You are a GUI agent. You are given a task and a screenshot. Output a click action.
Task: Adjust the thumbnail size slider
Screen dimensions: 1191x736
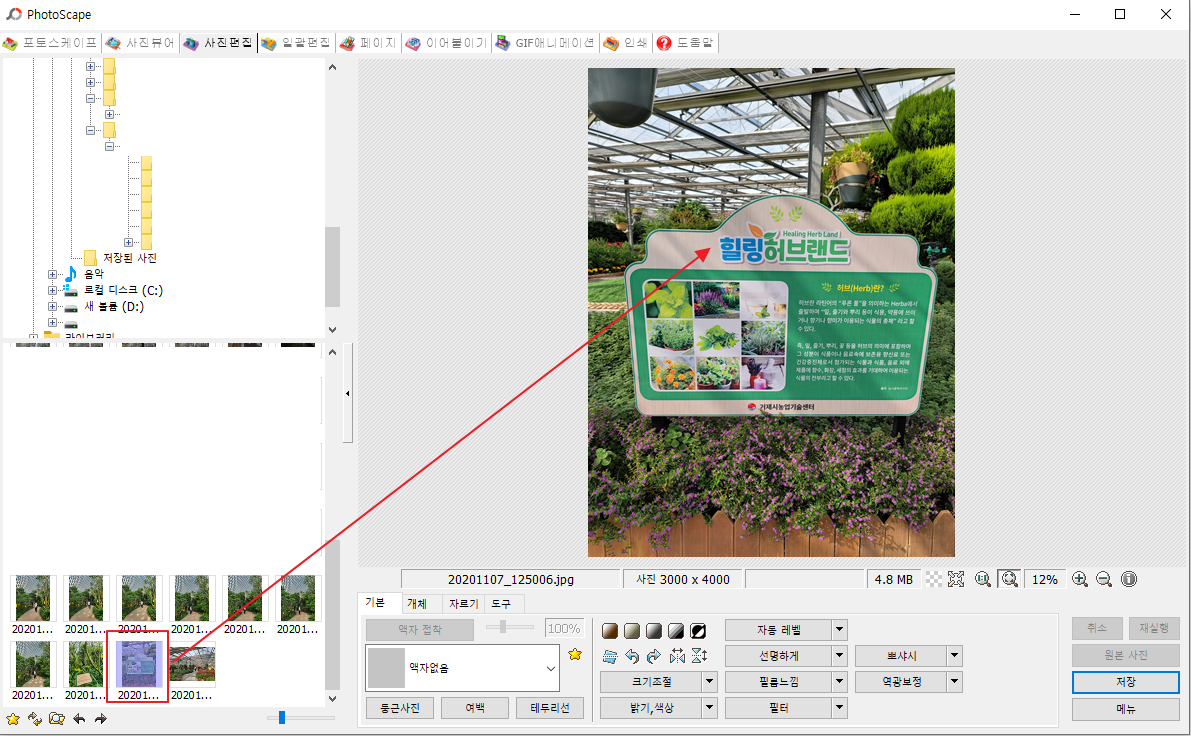pyautogui.click(x=282, y=718)
